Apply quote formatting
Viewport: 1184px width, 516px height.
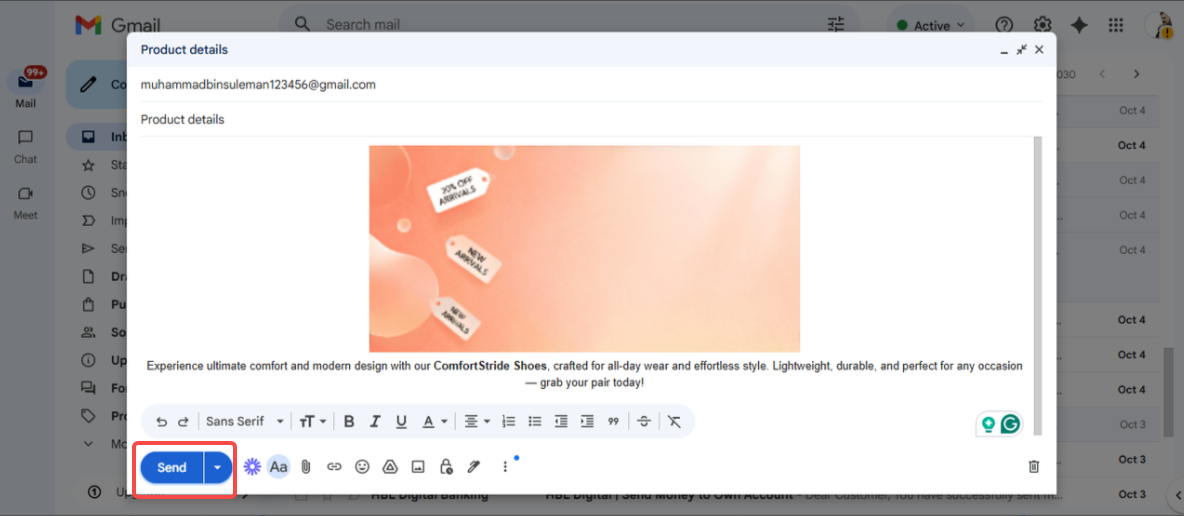pos(613,422)
